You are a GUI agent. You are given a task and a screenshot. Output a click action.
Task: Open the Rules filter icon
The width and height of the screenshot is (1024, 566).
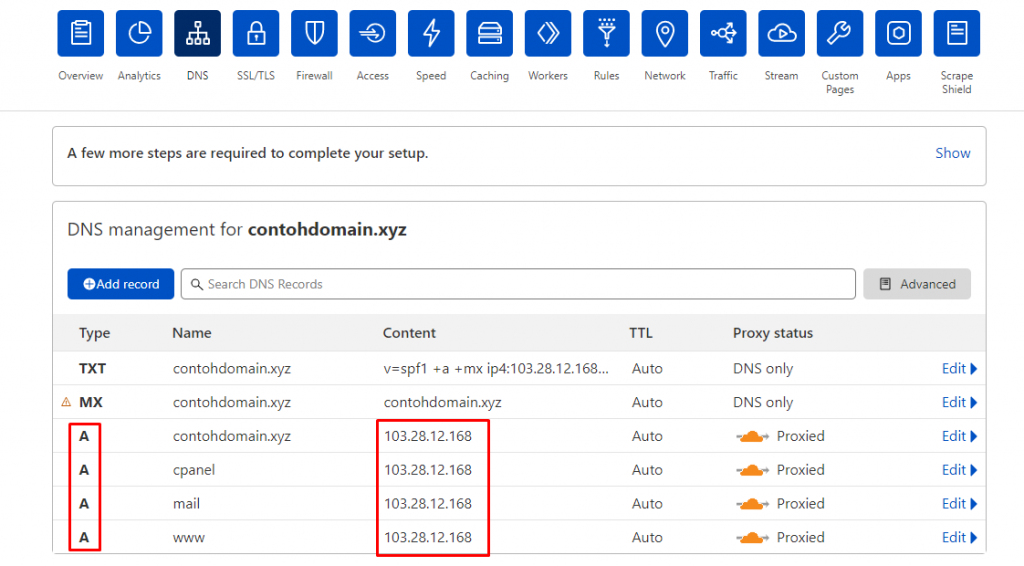tap(606, 34)
